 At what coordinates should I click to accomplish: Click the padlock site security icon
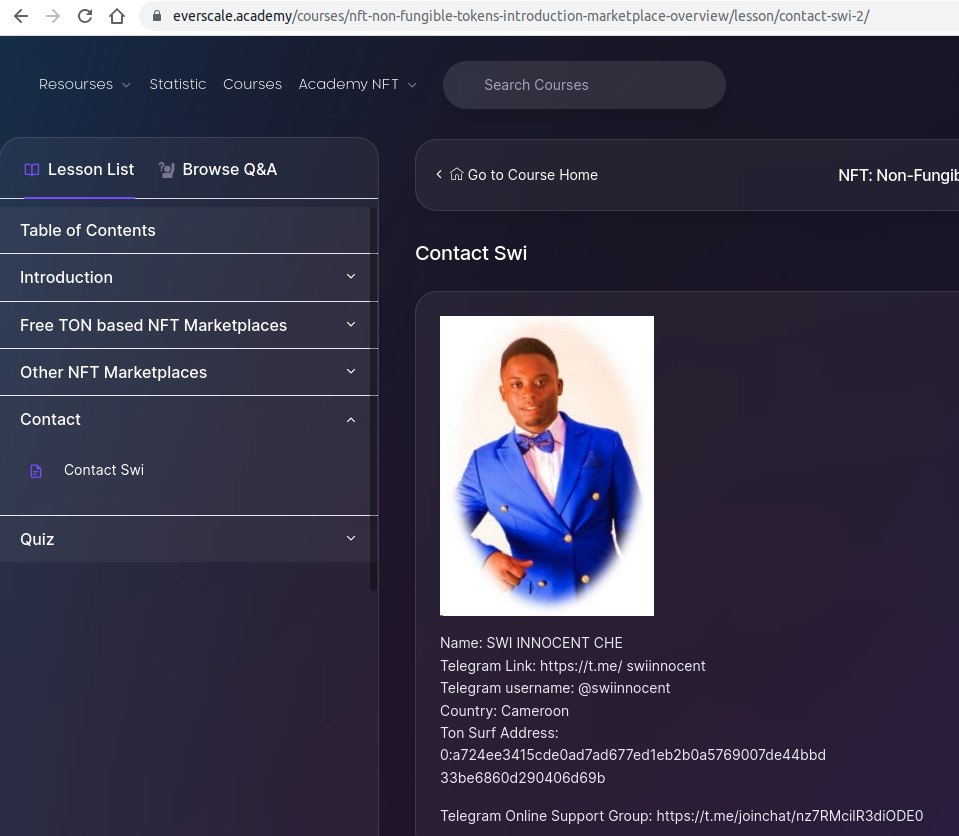(156, 17)
